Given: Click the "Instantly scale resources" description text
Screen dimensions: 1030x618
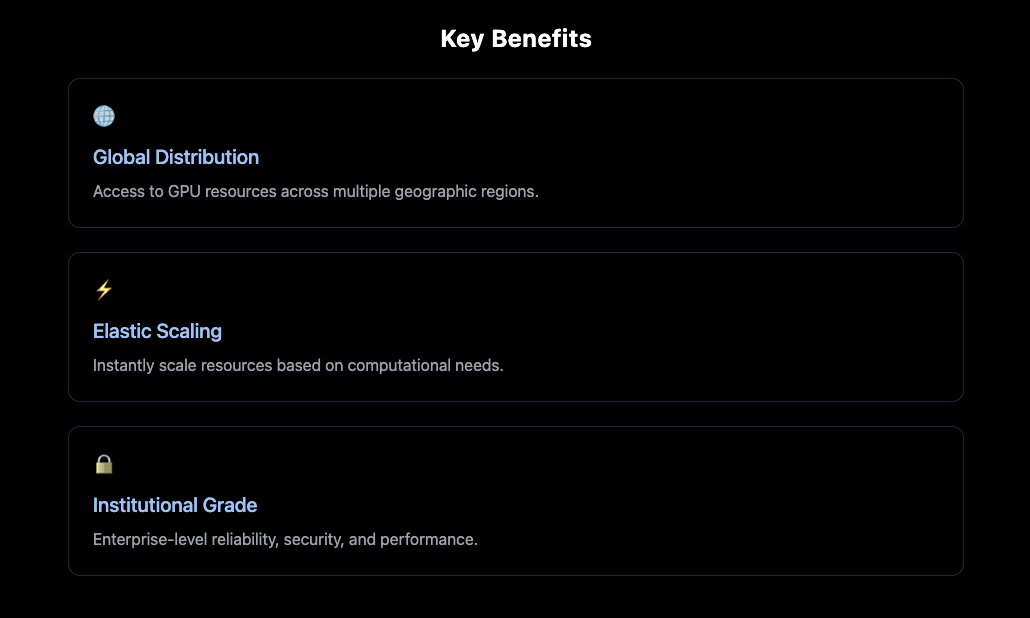Looking at the screenshot, I should tap(298, 365).
